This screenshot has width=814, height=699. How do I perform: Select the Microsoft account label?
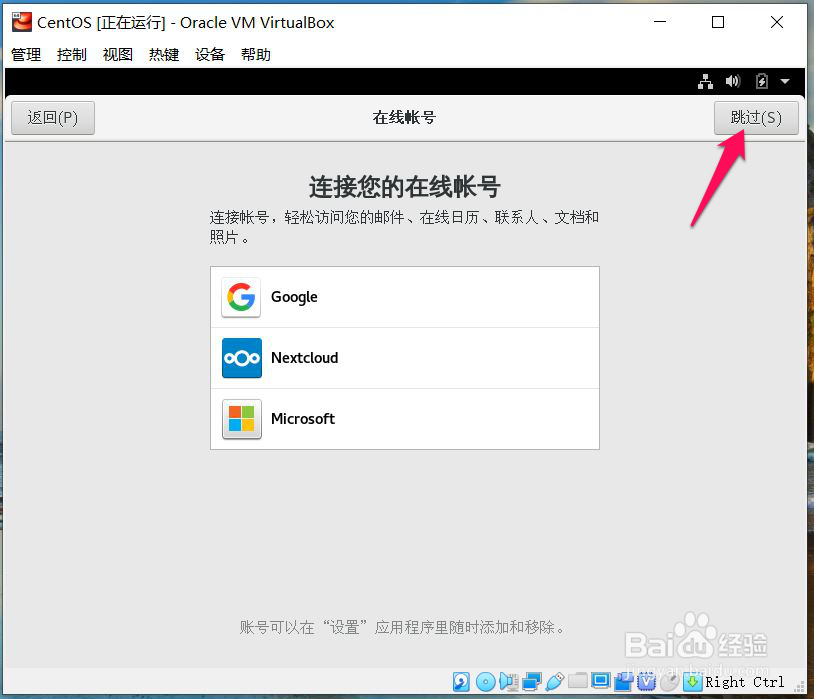303,419
